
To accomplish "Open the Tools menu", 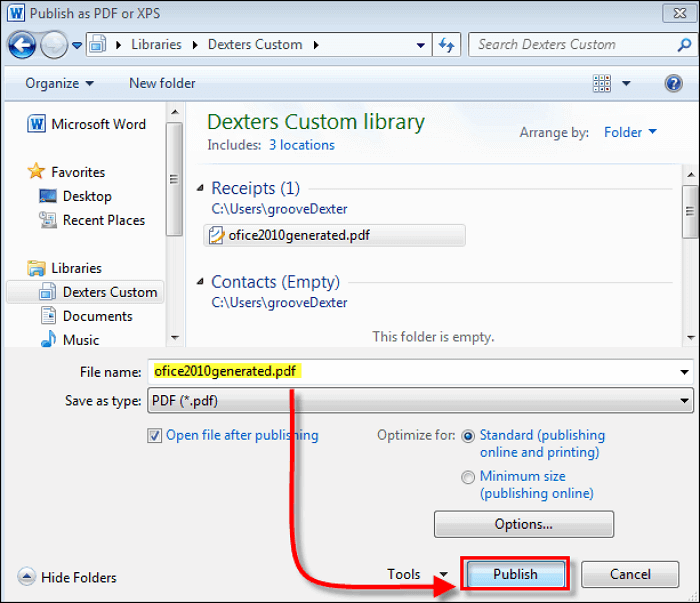I will (x=416, y=574).
